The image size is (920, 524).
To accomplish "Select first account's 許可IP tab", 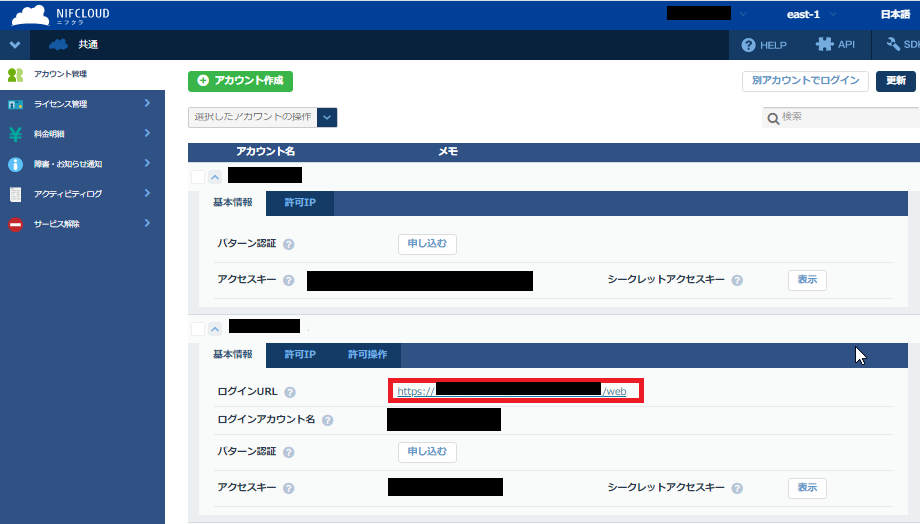I will click(x=300, y=203).
